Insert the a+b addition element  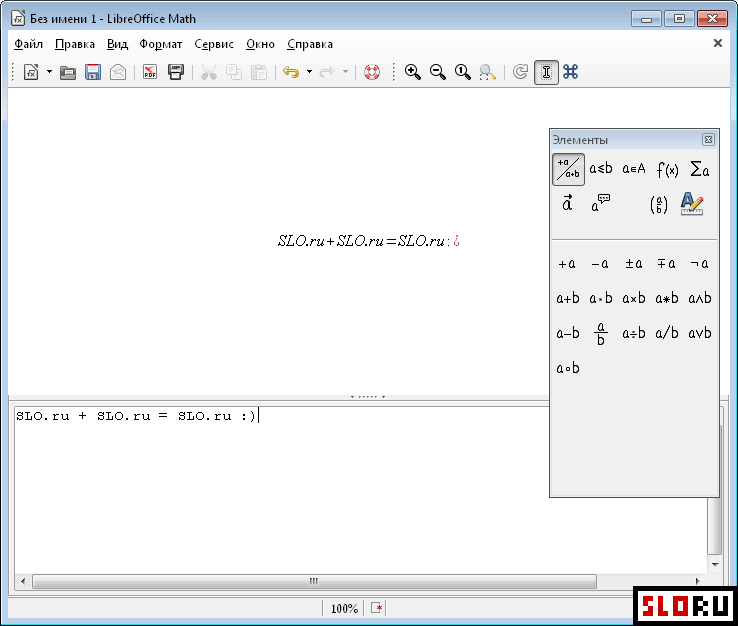(568, 298)
